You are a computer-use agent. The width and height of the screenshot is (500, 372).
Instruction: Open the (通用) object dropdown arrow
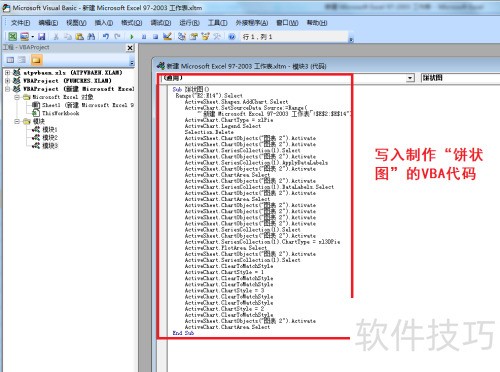click(x=410, y=78)
